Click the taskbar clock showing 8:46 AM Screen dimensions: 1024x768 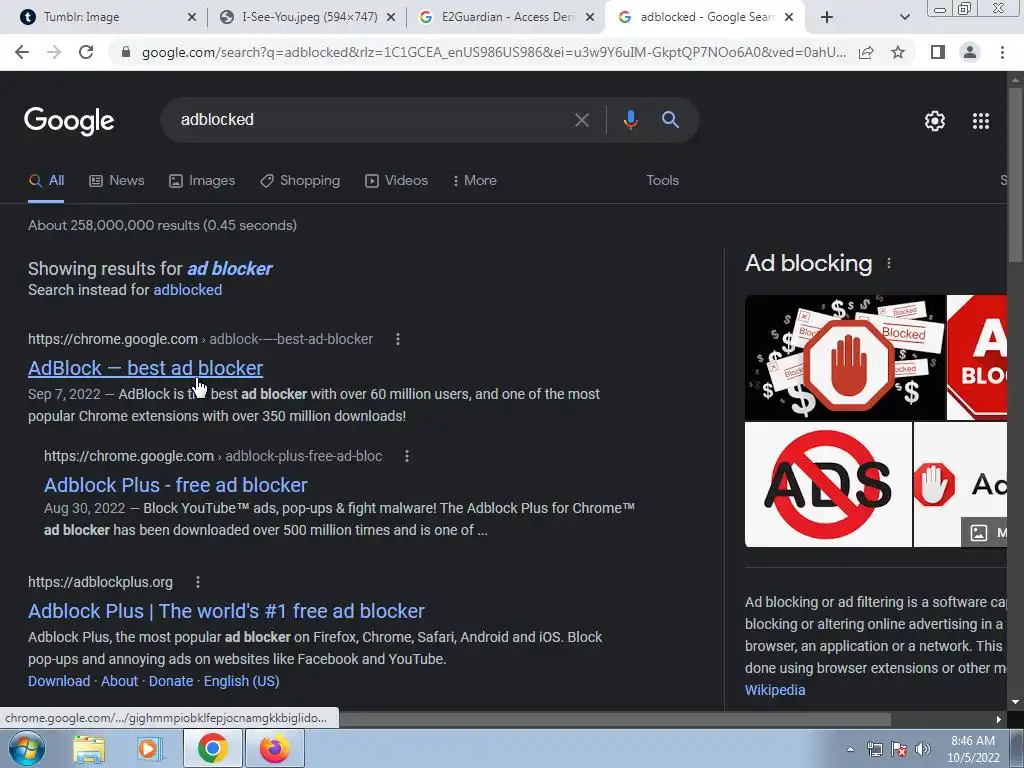pos(973,749)
